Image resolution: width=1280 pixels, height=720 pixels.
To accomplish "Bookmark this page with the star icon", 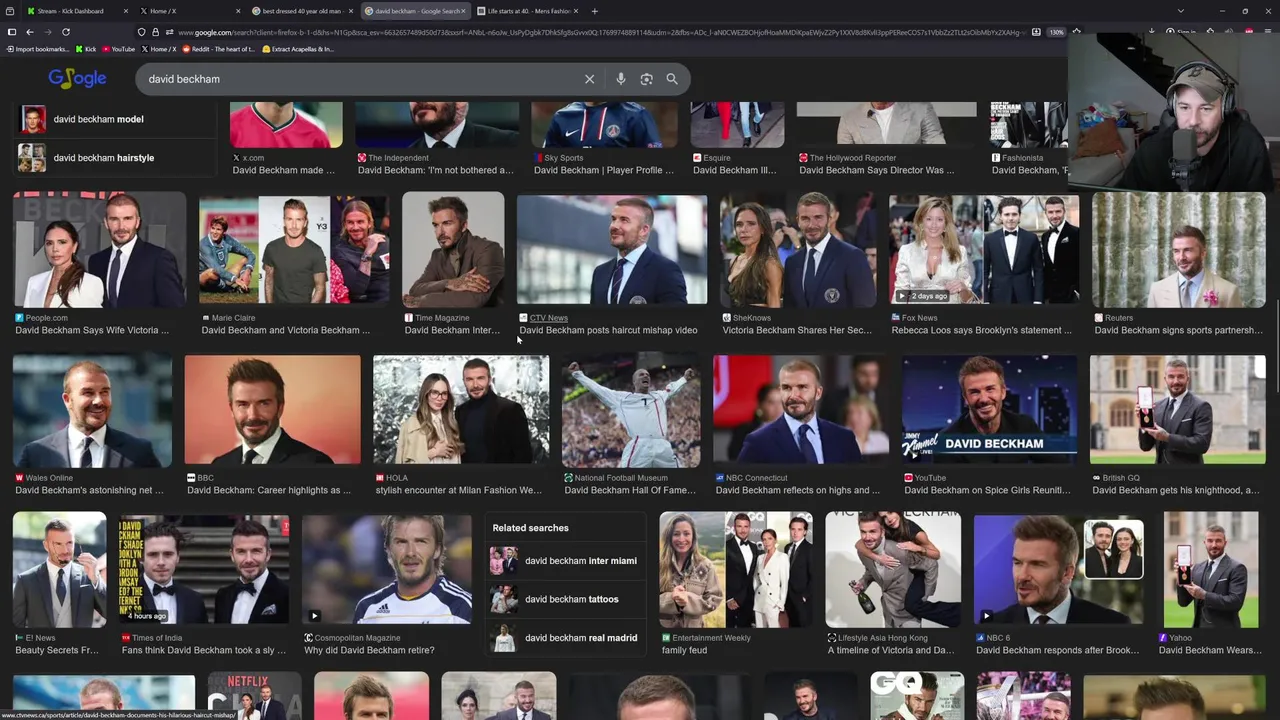I will coord(1076,32).
